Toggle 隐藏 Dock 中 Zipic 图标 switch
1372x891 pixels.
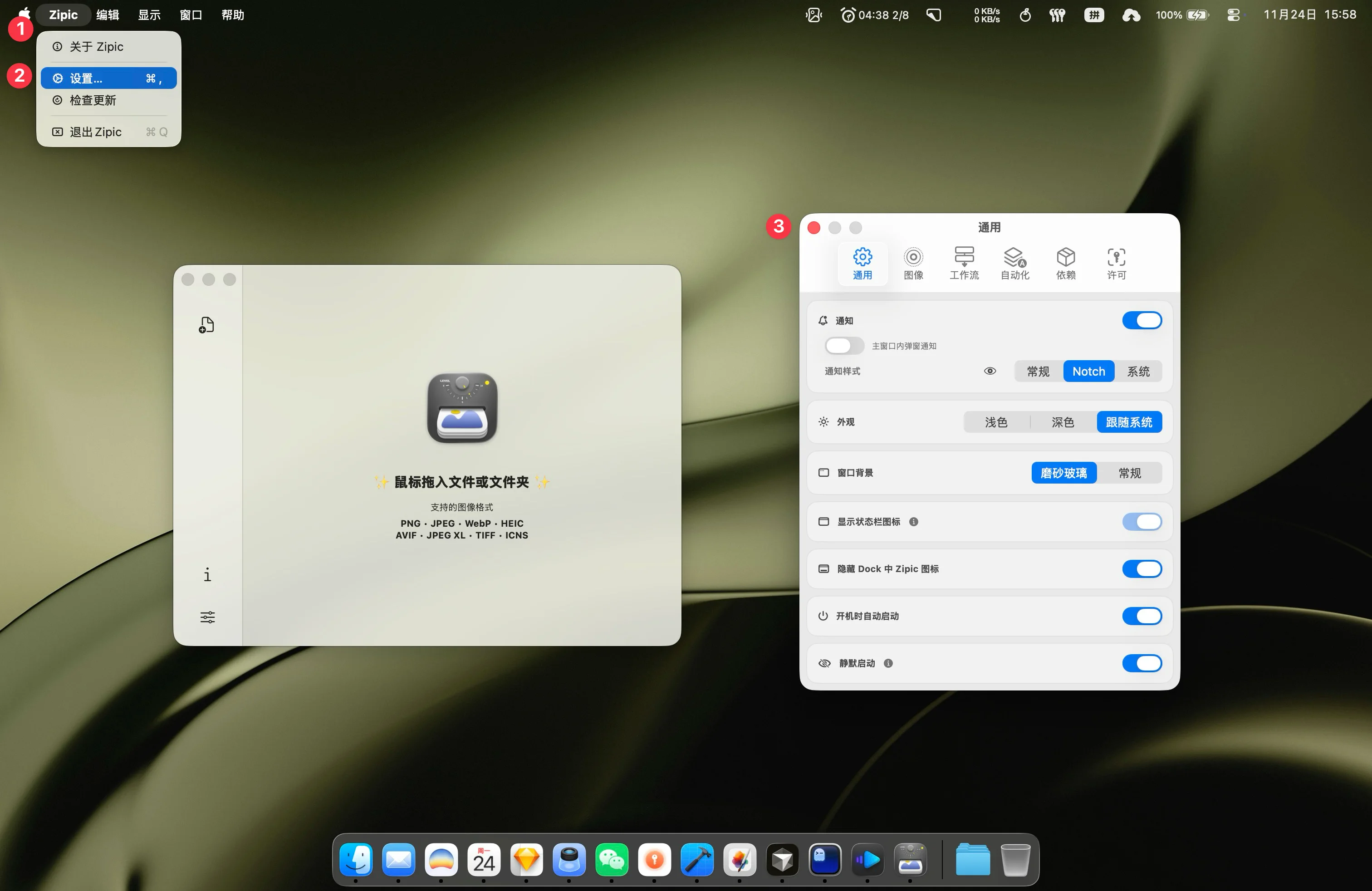(x=1142, y=569)
